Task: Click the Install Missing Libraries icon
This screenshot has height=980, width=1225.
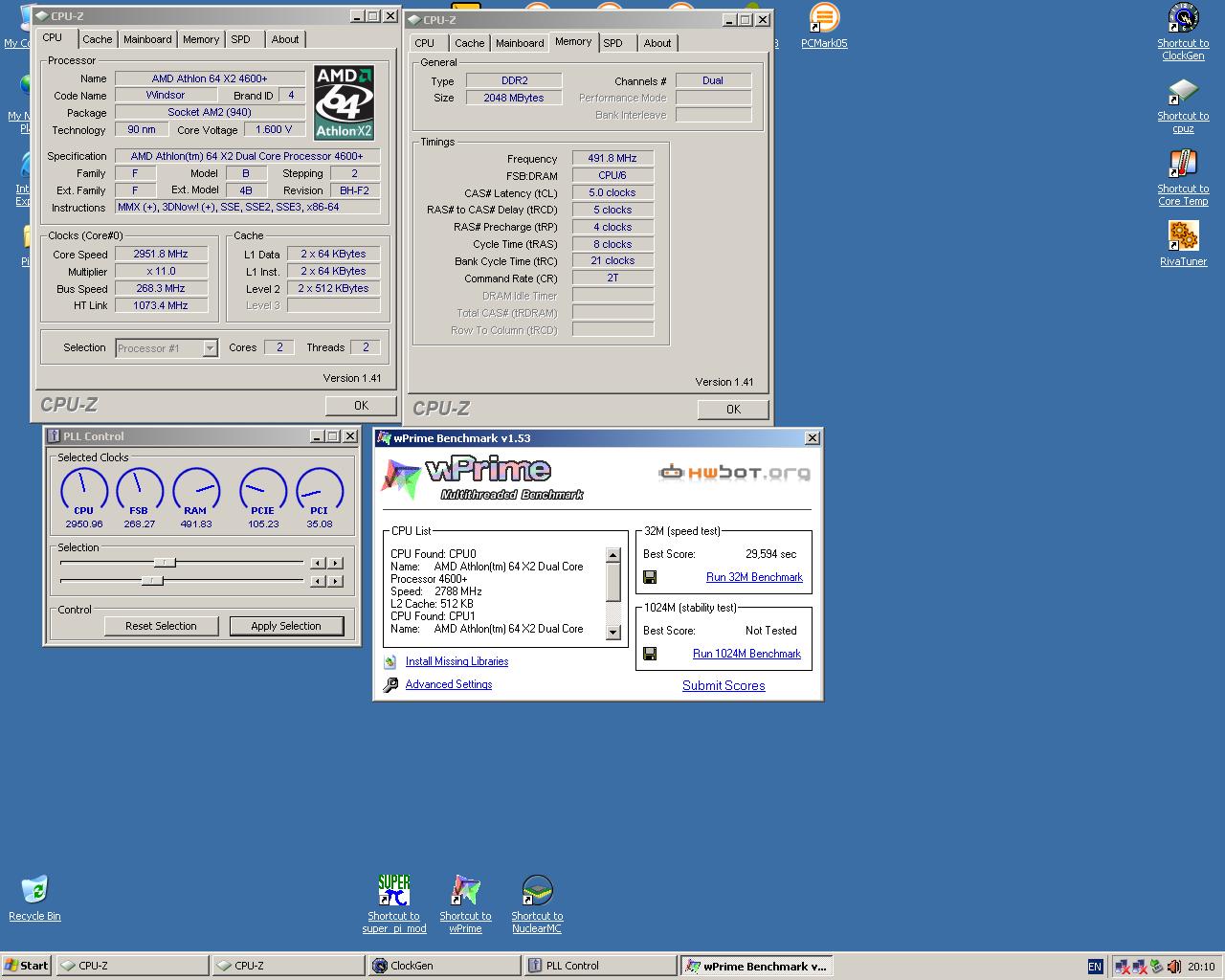Action: click(390, 661)
